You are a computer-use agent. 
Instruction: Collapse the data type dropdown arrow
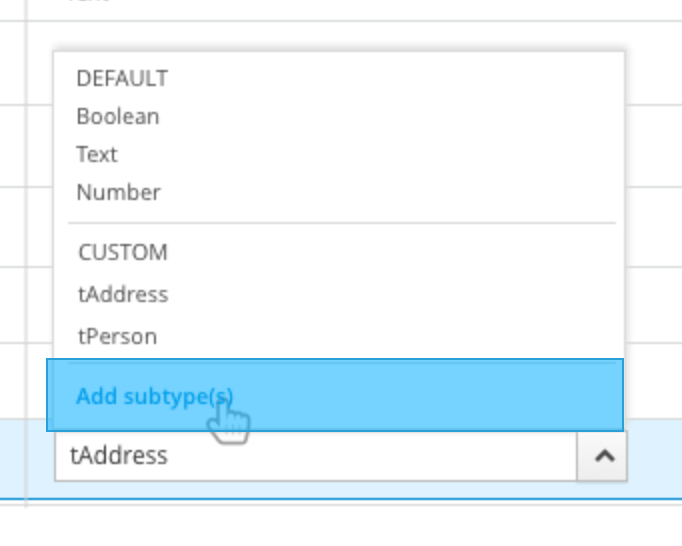click(x=603, y=456)
